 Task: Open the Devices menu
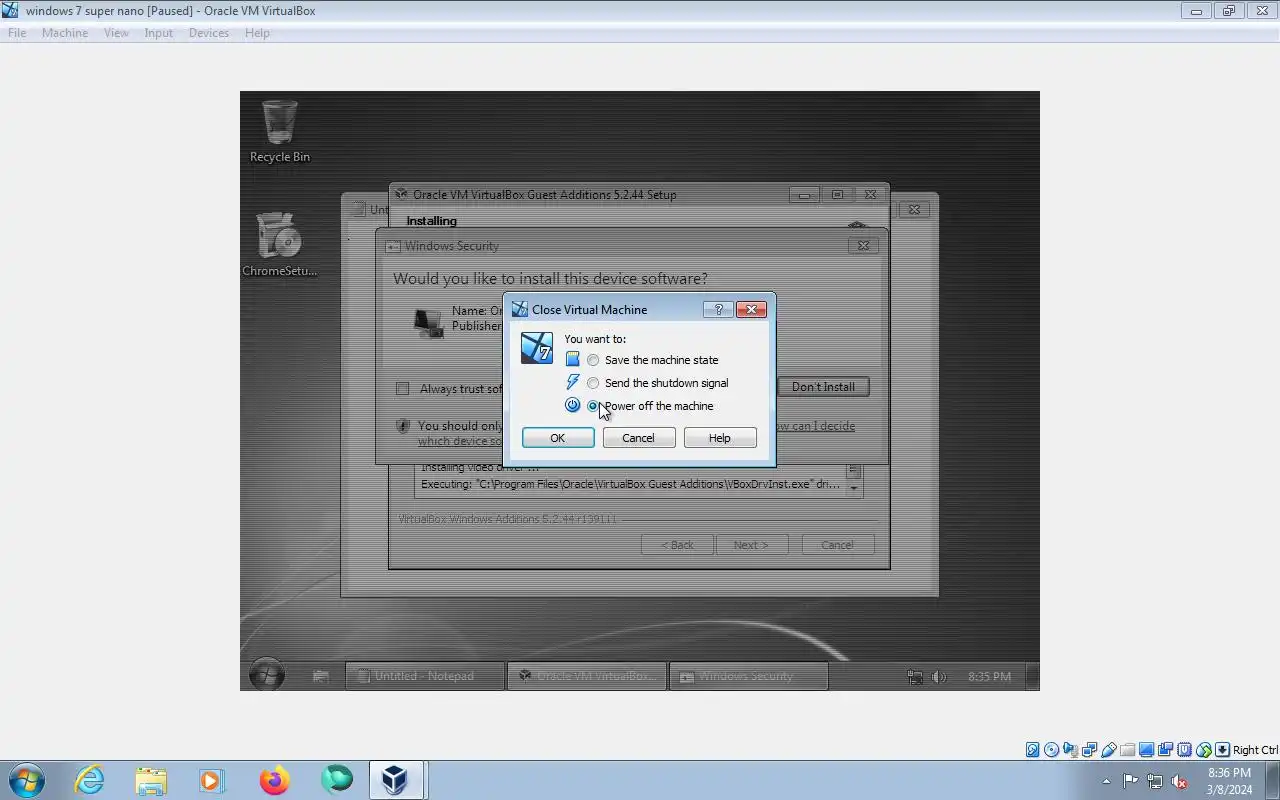point(208,33)
